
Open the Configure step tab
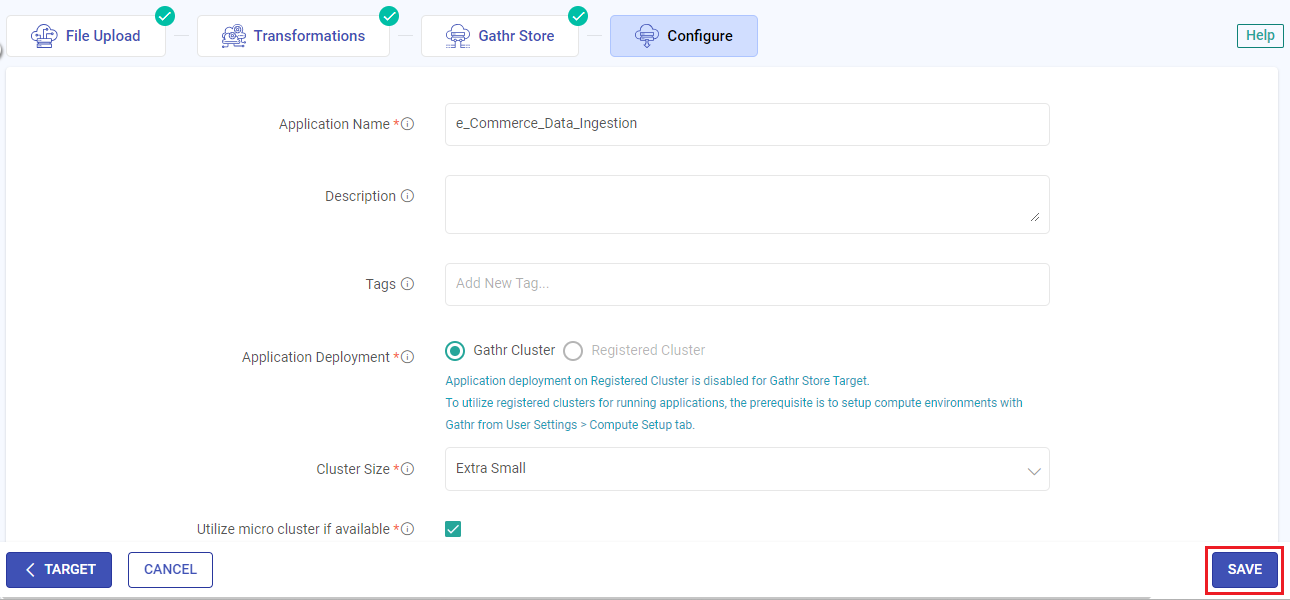pos(684,36)
